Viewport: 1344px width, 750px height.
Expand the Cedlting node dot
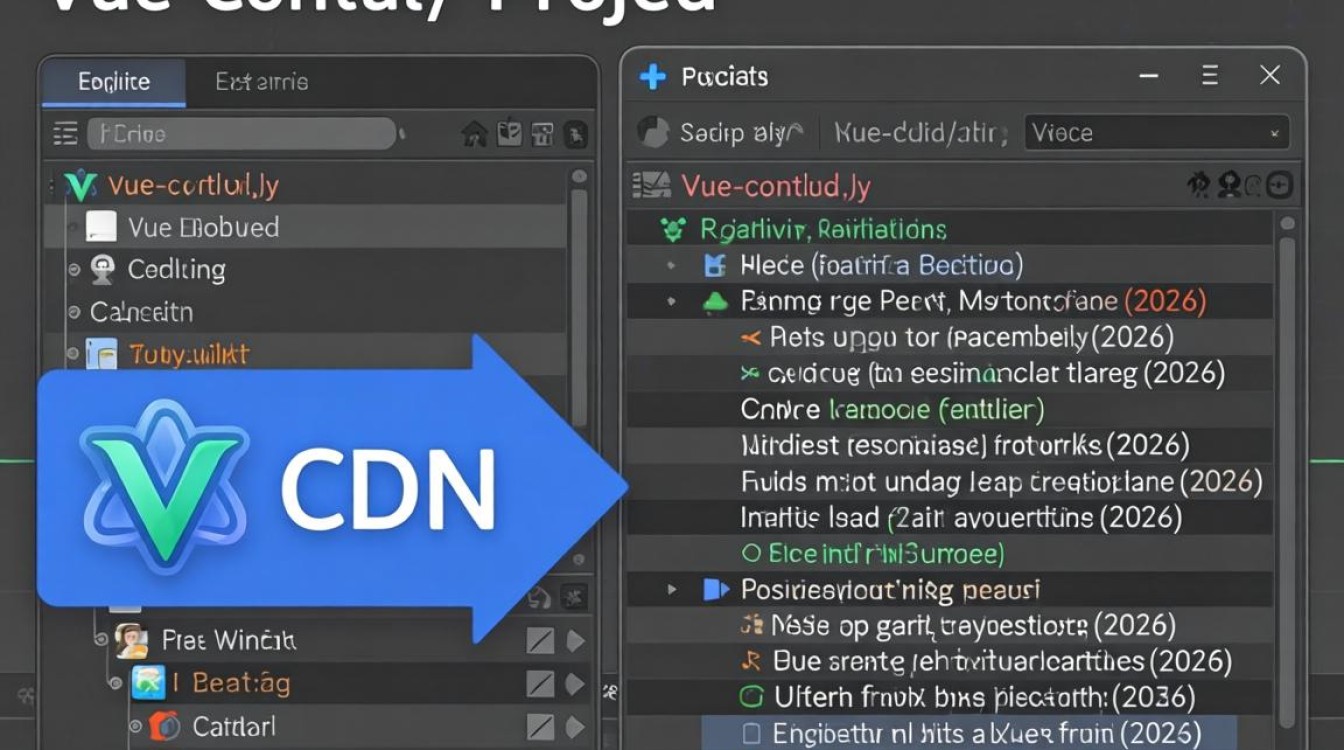tap(74, 270)
